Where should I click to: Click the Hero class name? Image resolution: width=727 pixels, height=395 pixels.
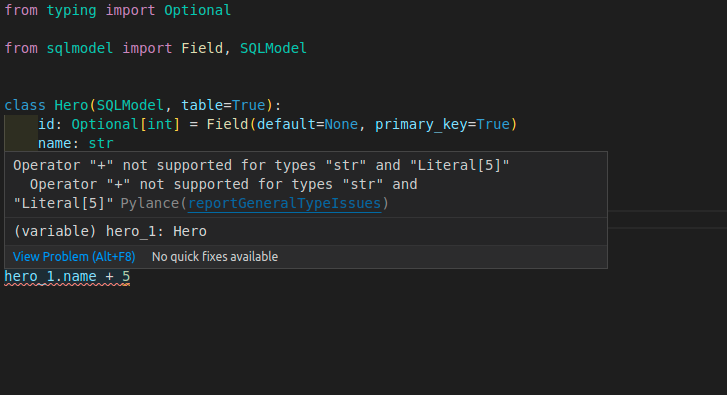pos(71,105)
